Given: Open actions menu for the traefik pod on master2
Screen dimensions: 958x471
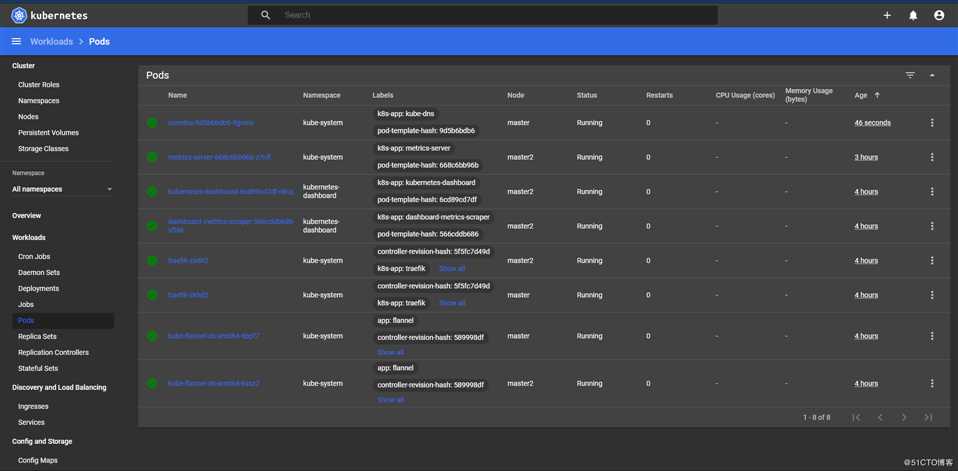Looking at the screenshot, I should tap(932, 260).
